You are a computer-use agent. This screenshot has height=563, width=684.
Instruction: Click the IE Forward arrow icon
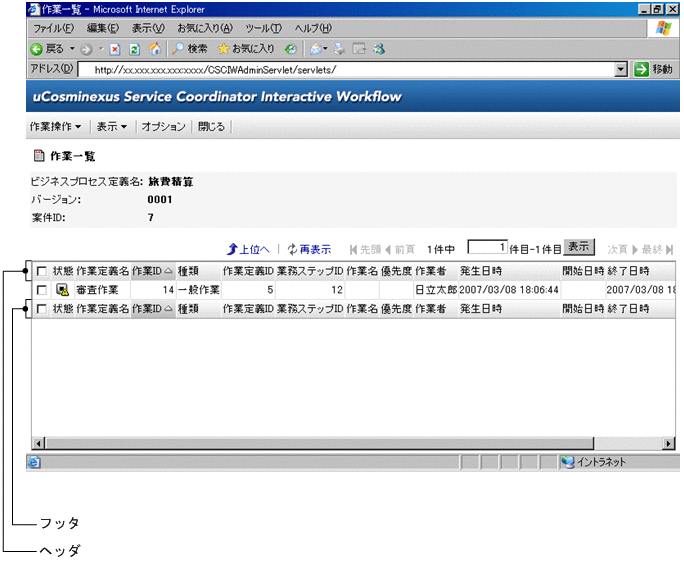[x=86, y=49]
